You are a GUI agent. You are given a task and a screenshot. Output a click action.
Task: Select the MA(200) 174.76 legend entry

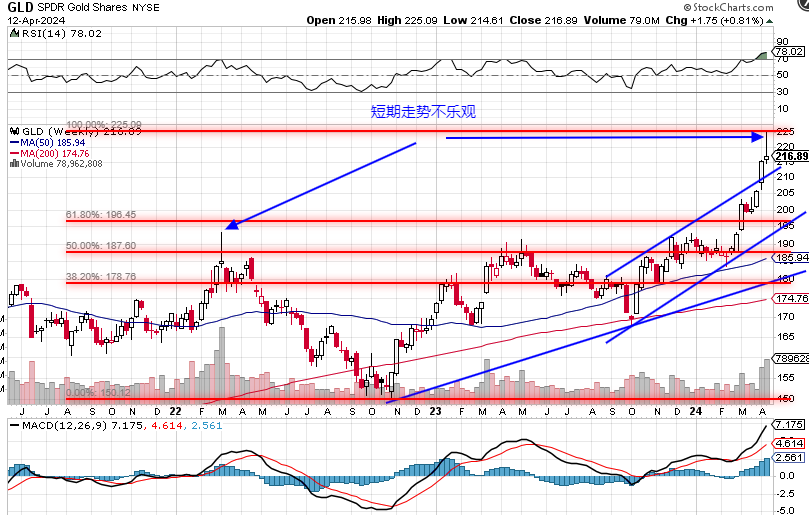coord(55,154)
